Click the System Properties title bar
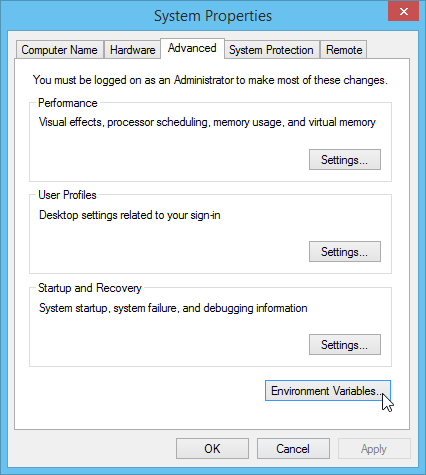Image resolution: width=426 pixels, height=475 pixels. [213, 16]
